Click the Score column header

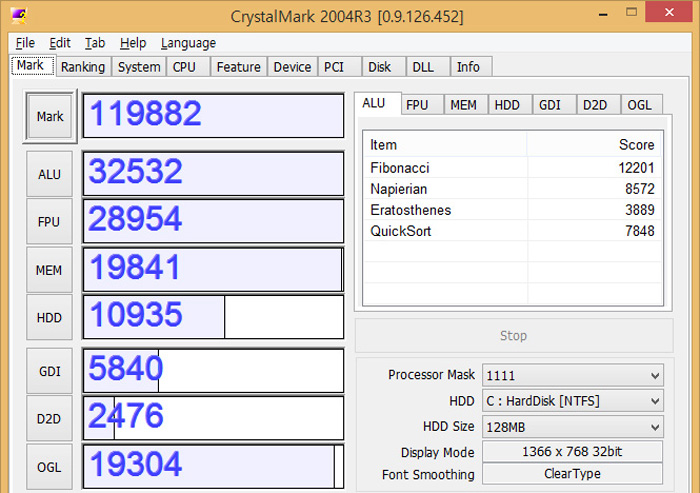[x=595, y=144]
